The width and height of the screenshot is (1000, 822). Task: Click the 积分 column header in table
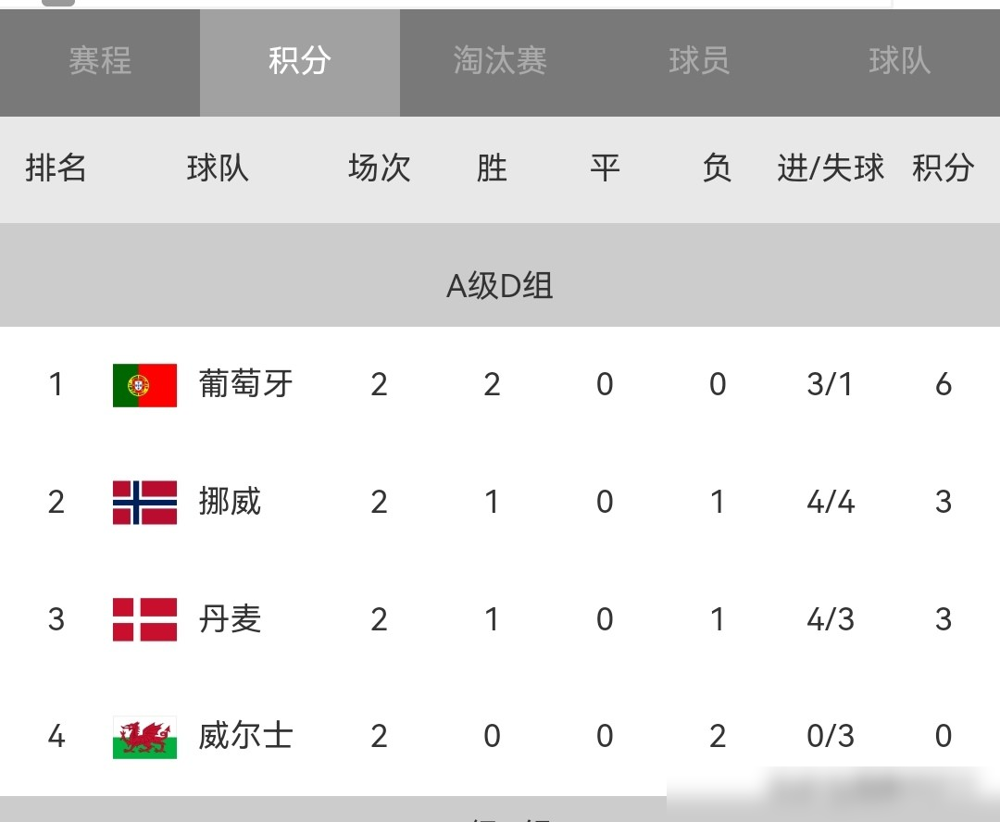[943, 168]
